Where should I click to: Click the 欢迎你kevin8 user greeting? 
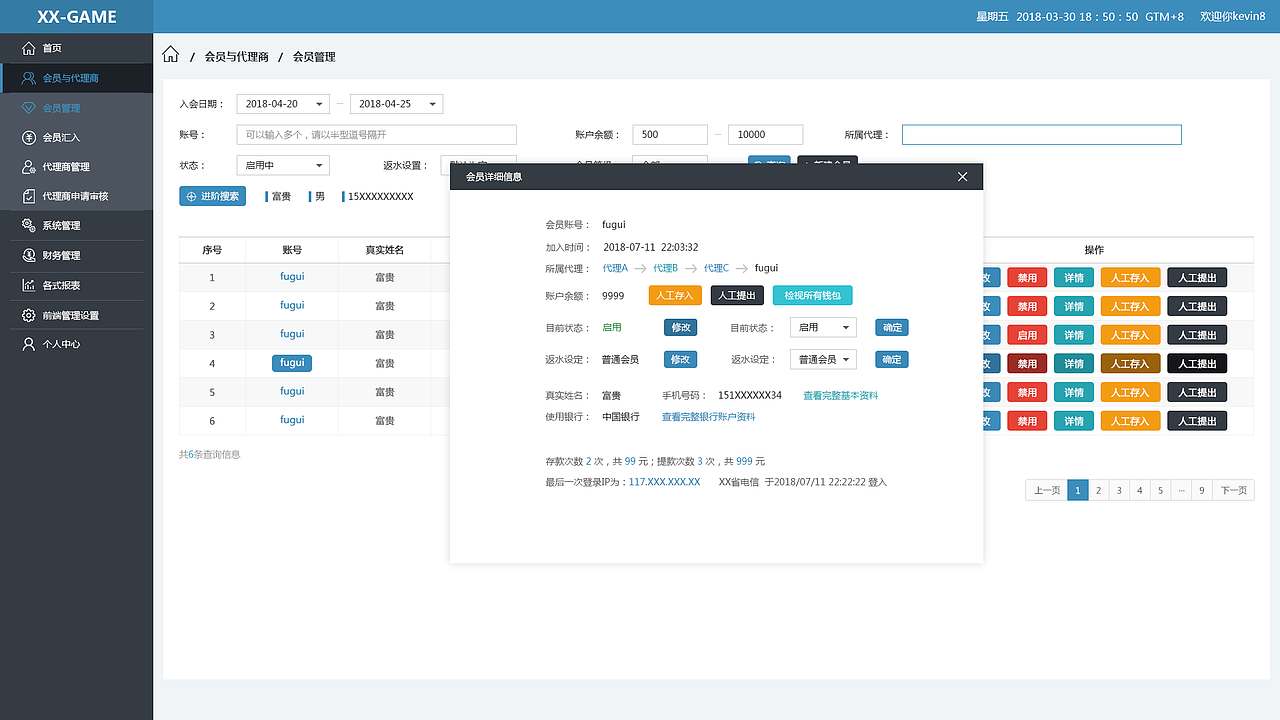tap(1233, 17)
